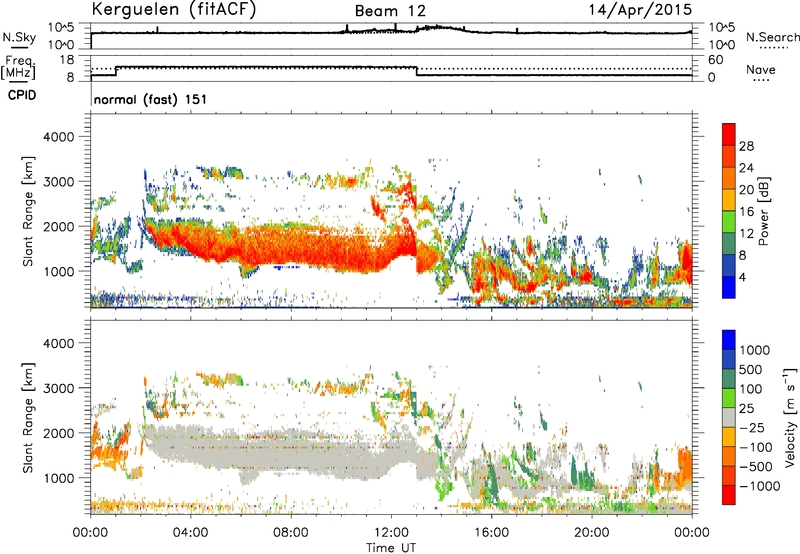Click the CPID label
This screenshot has width=800, height=554.
[x=22, y=95]
